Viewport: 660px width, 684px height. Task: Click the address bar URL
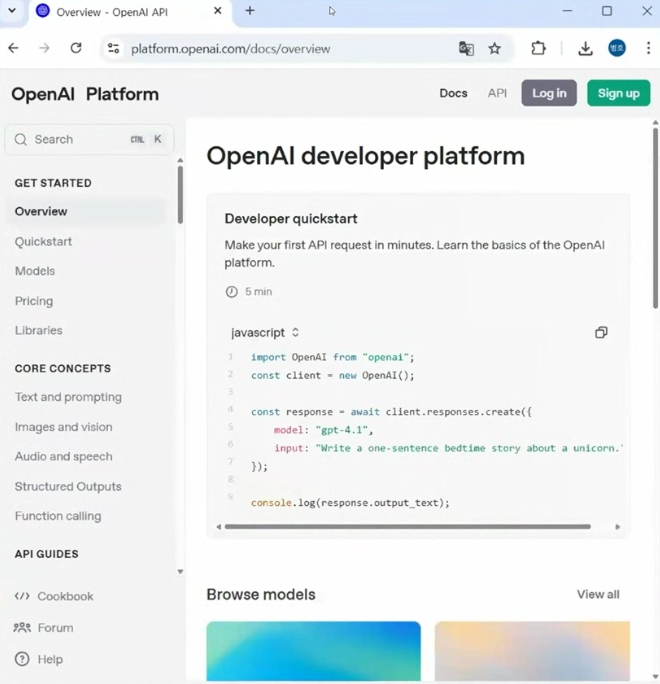(230, 49)
